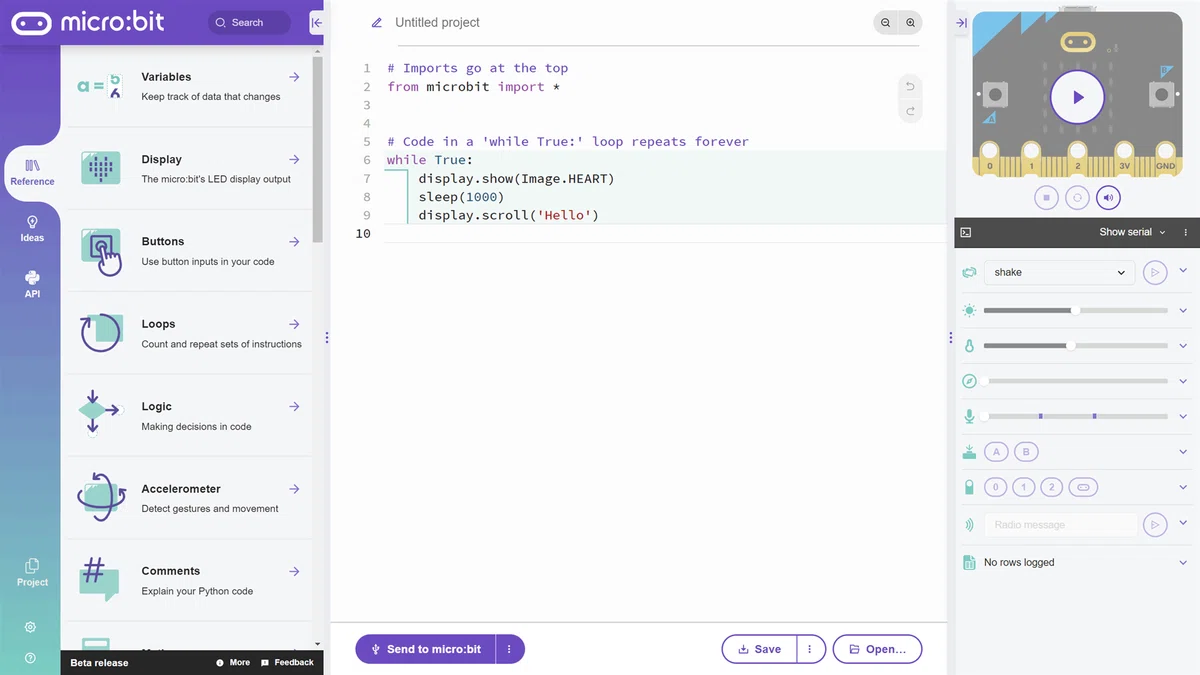The height and width of the screenshot is (675, 1200).
Task: Toggle logo touch pin input
Action: [1084, 488]
